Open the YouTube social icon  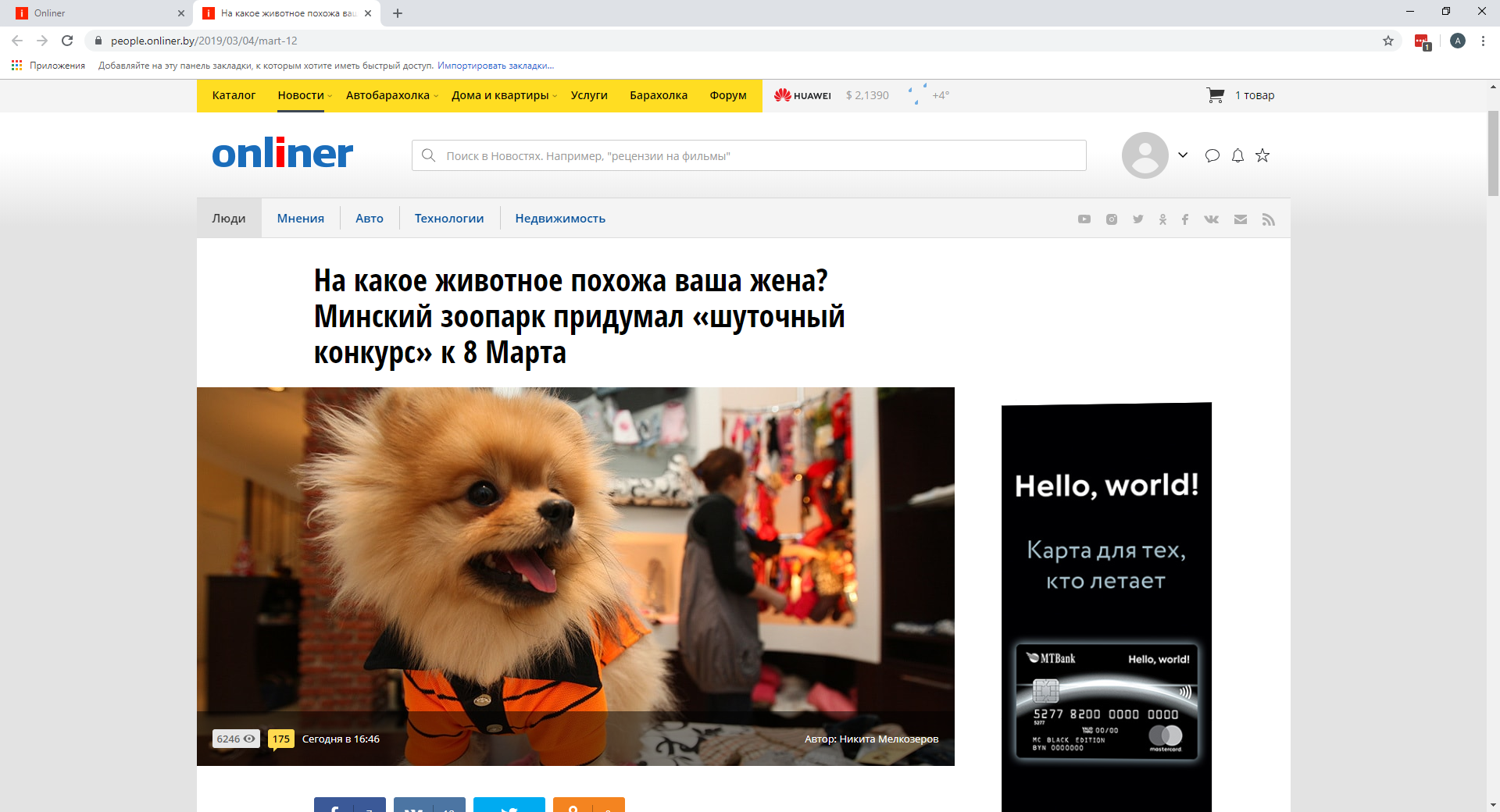coord(1084,219)
